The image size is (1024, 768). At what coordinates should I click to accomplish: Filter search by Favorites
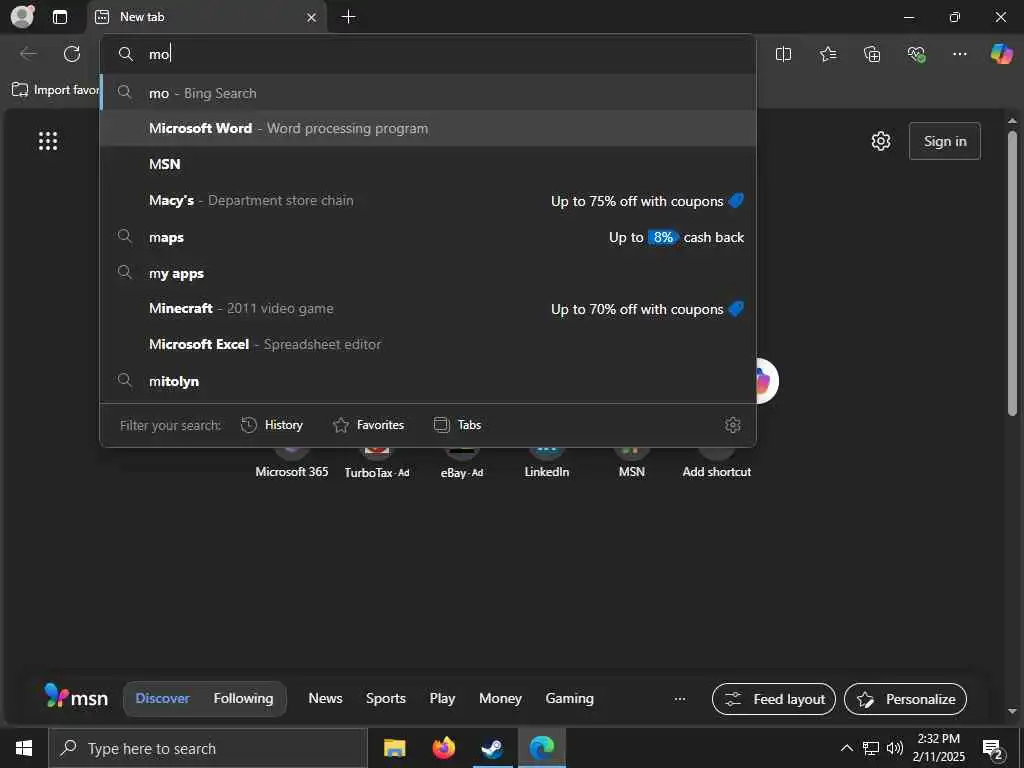tap(368, 425)
